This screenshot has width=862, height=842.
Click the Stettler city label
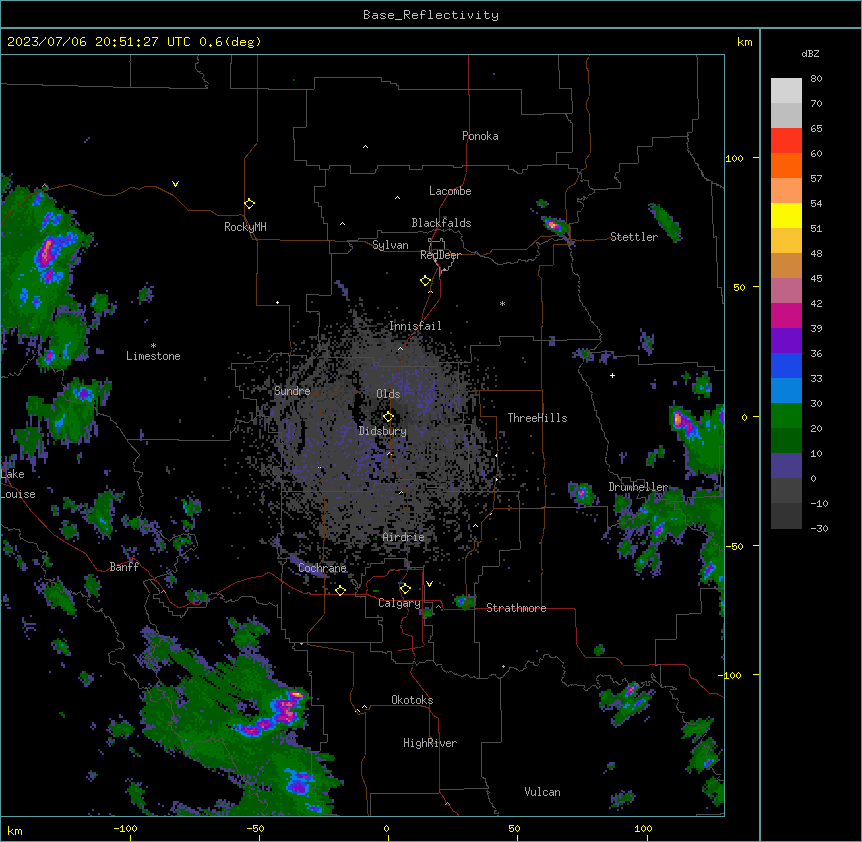point(634,237)
